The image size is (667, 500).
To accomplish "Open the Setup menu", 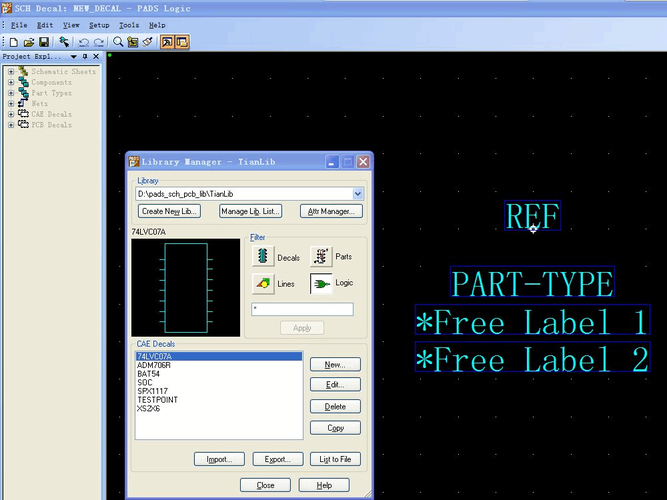I will coord(99,25).
